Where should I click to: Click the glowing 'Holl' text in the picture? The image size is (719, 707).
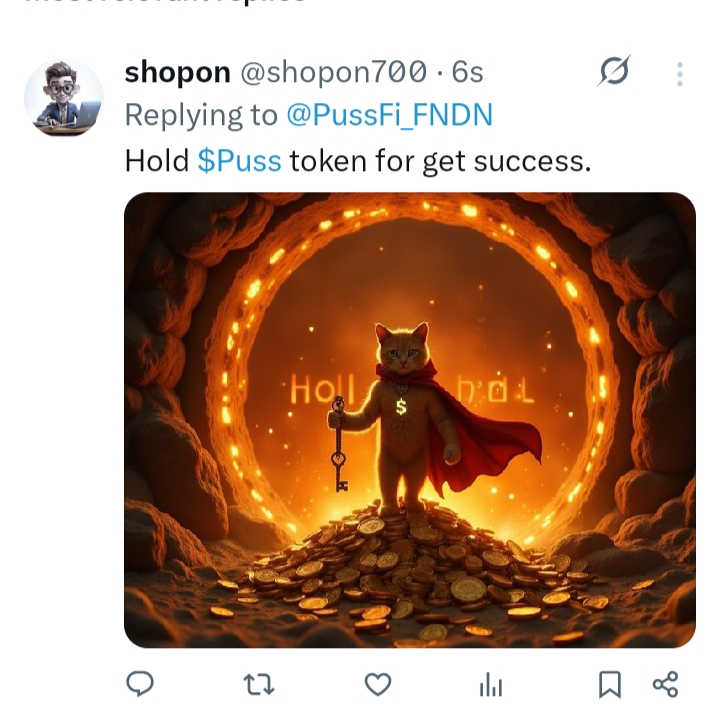pos(323,390)
